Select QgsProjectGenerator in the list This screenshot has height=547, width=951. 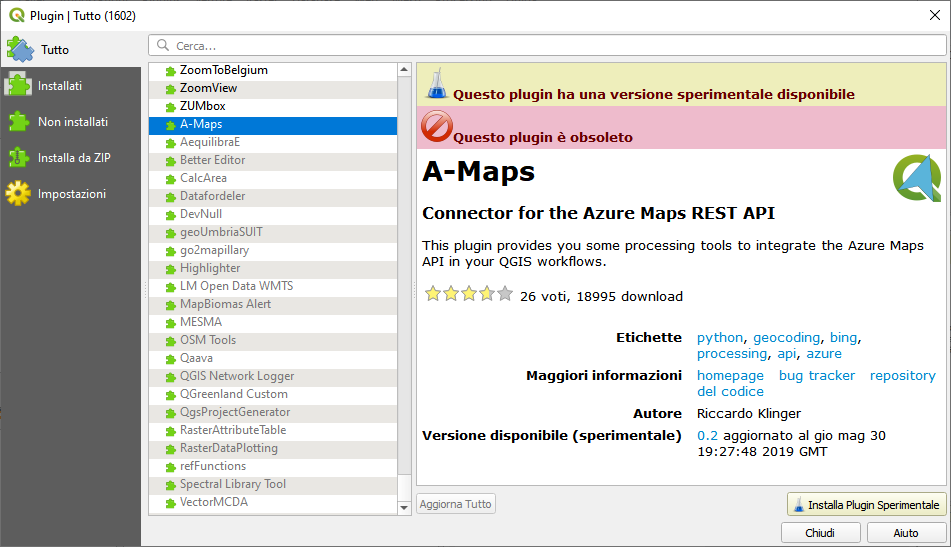(x=273, y=412)
